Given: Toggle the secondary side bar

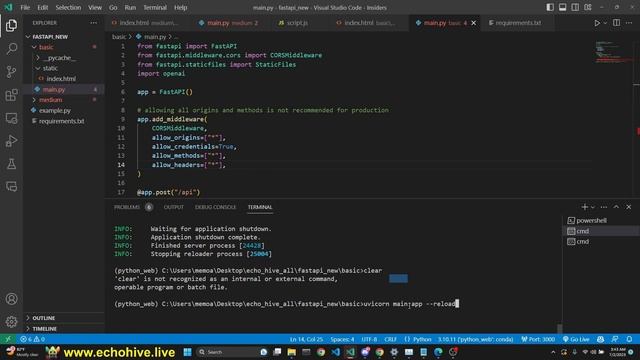Looking at the screenshot, I should [x=575, y=7].
